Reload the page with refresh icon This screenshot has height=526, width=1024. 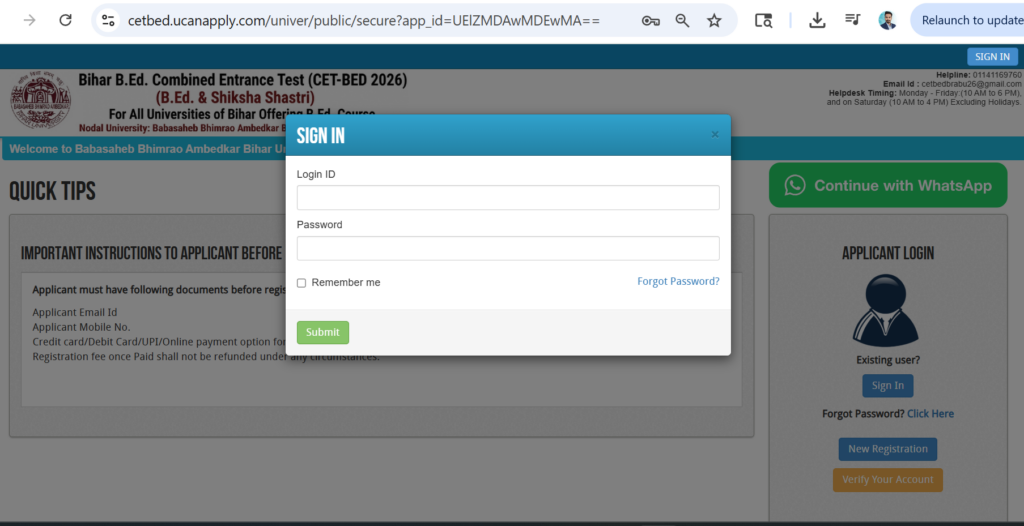[65, 20]
